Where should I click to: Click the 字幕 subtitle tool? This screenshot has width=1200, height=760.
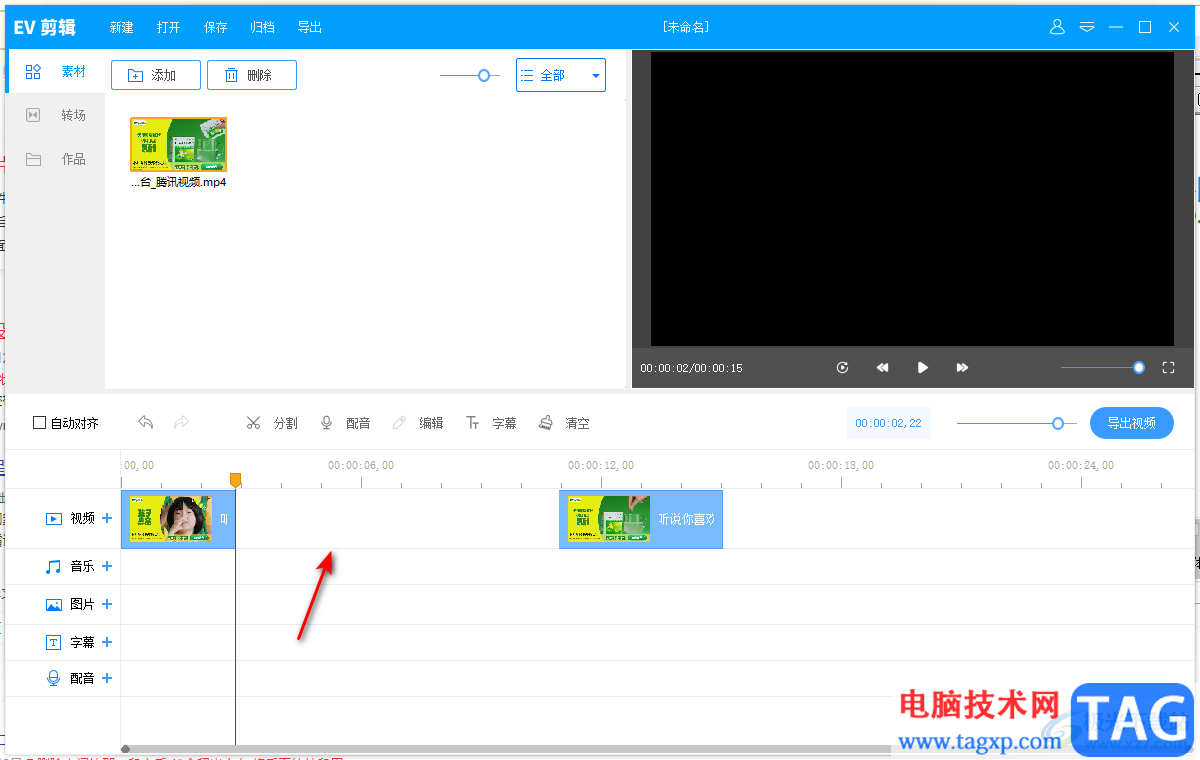point(491,423)
